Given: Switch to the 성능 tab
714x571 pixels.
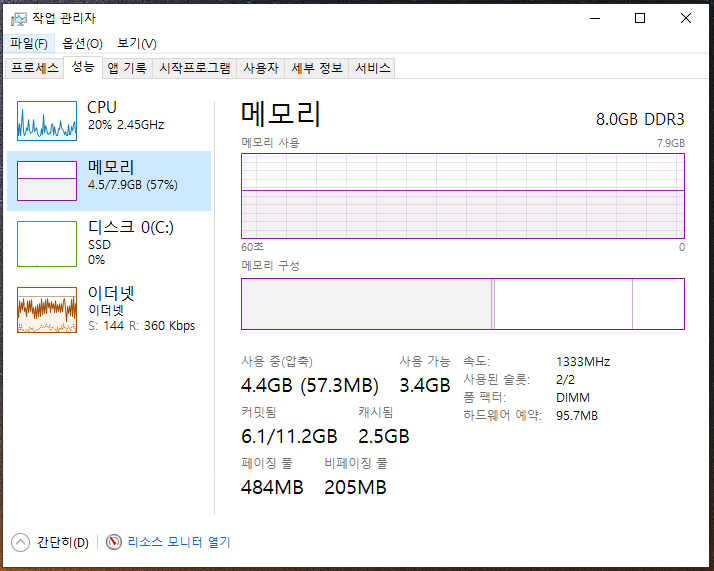Looking at the screenshot, I should click(x=83, y=67).
